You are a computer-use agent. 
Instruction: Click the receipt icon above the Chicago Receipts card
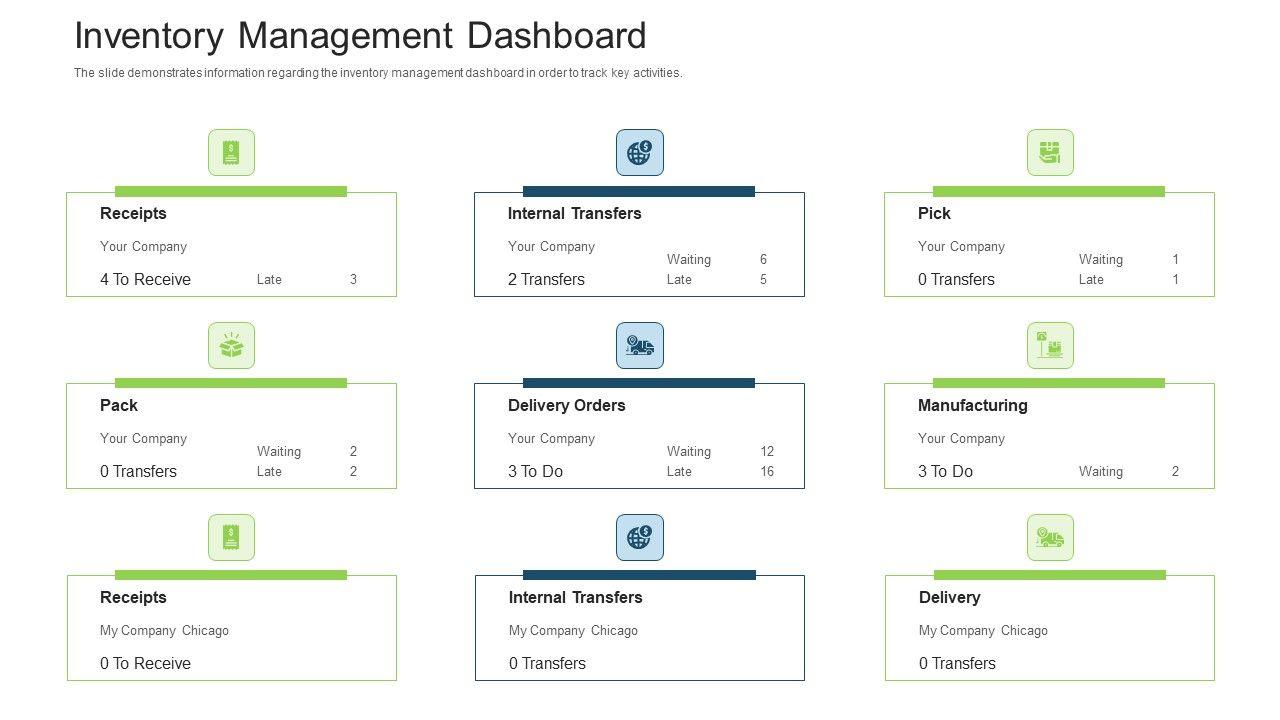[231, 538]
